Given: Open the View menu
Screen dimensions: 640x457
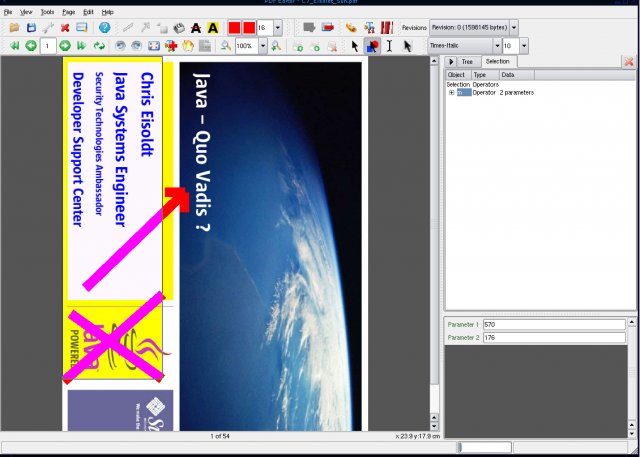Looking at the screenshot, I should (x=26, y=12).
